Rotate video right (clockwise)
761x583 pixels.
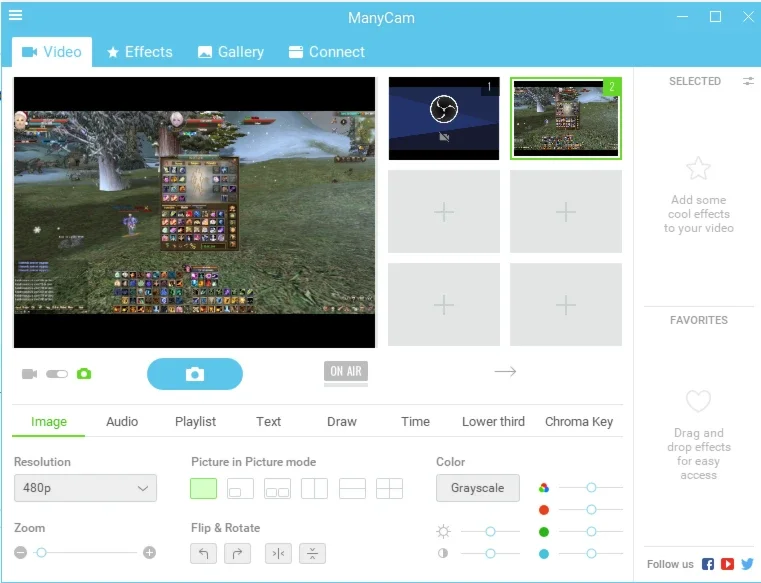coord(237,553)
